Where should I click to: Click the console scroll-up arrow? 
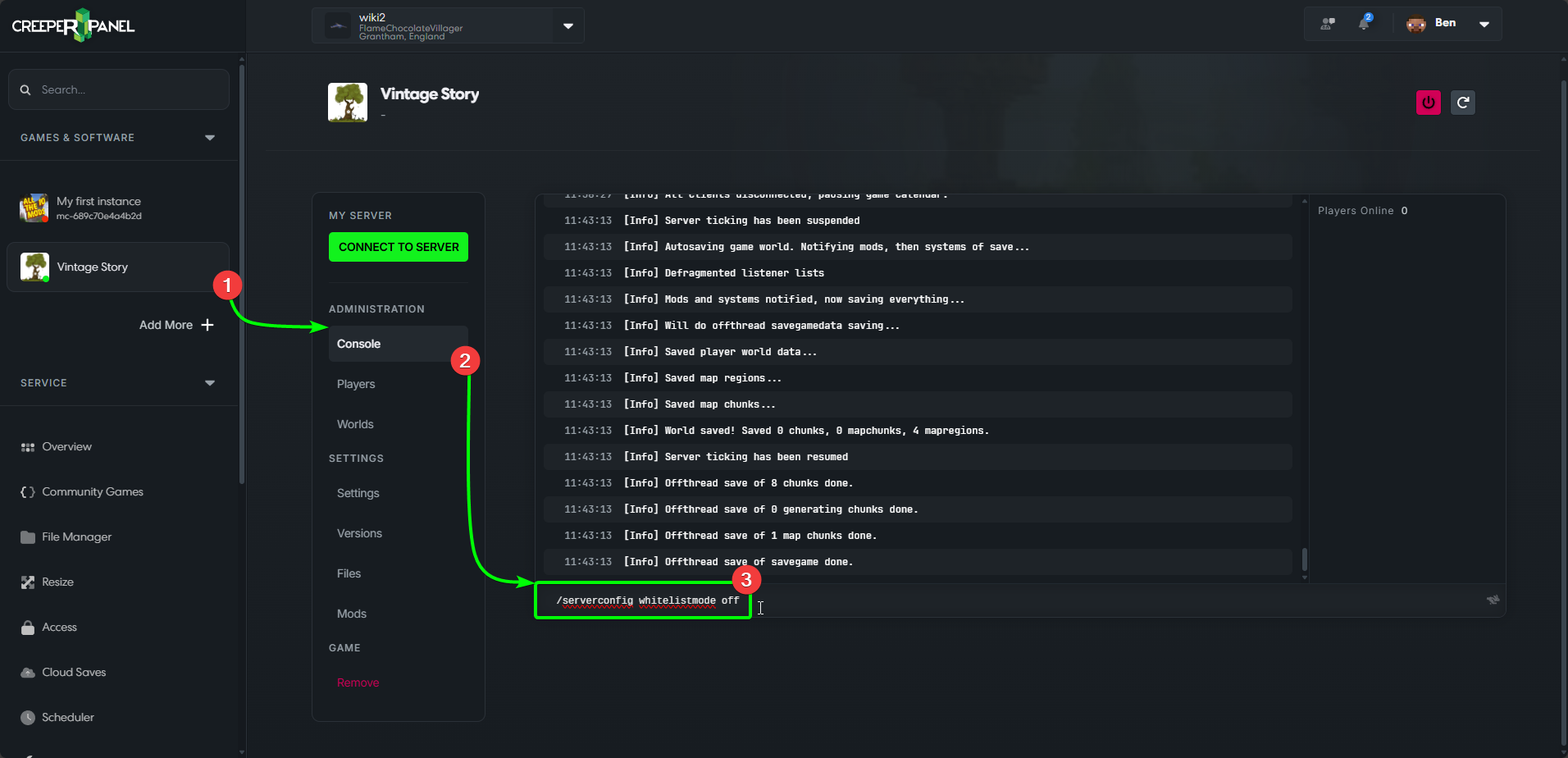[x=1305, y=201]
